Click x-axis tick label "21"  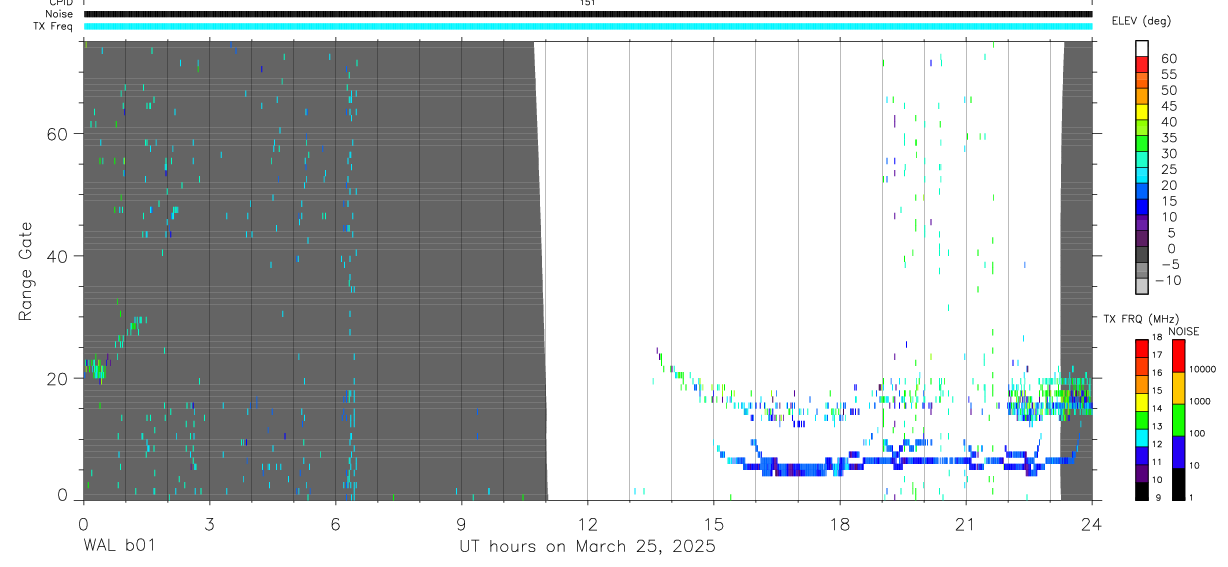coord(966,523)
